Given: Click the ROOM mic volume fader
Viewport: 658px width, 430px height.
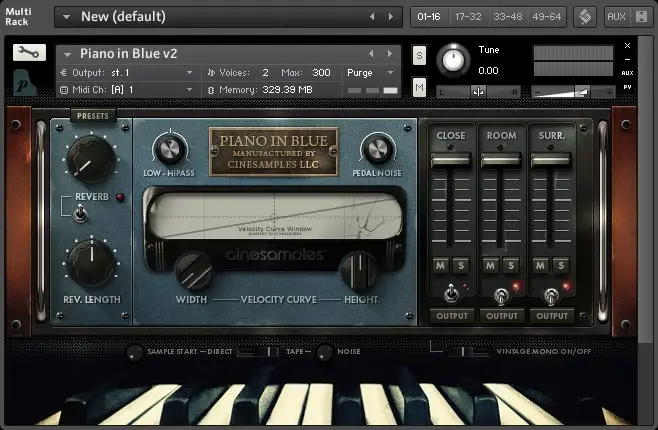Looking at the screenshot, I should tap(501, 160).
